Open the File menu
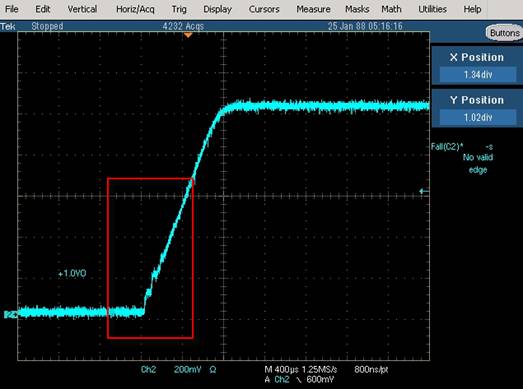The width and height of the screenshot is (523, 389). click(x=12, y=9)
